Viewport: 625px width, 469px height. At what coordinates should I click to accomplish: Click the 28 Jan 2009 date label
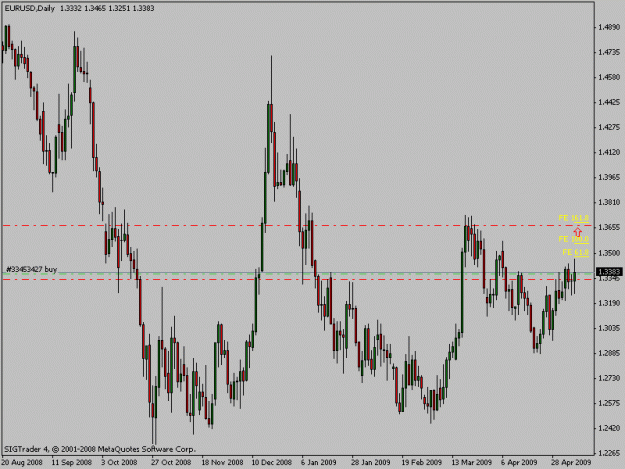(371, 462)
